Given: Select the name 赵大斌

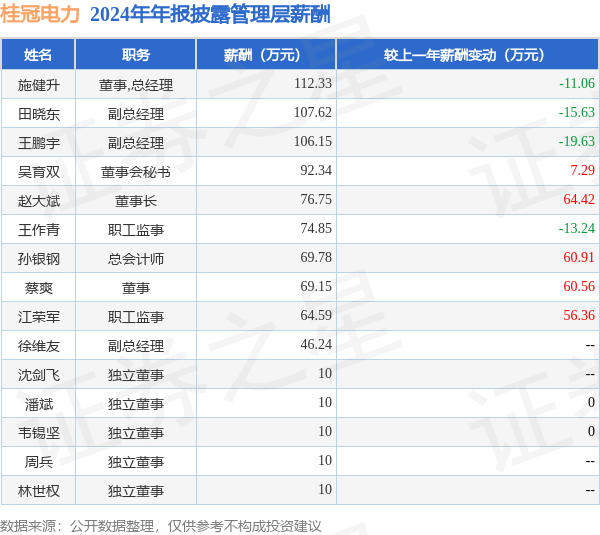Looking at the screenshot, I should click(39, 201).
